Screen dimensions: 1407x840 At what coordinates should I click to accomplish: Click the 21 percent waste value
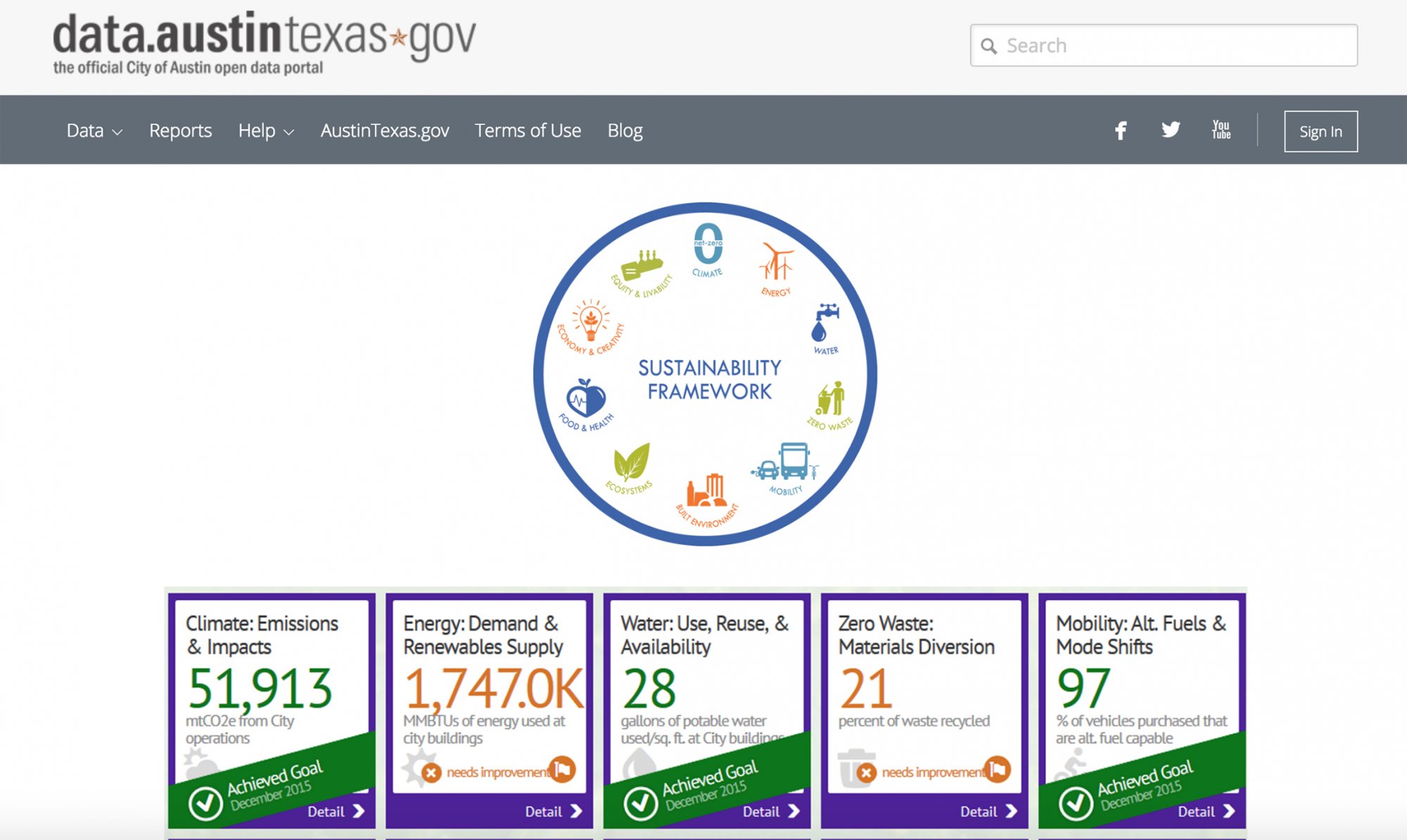point(866,687)
